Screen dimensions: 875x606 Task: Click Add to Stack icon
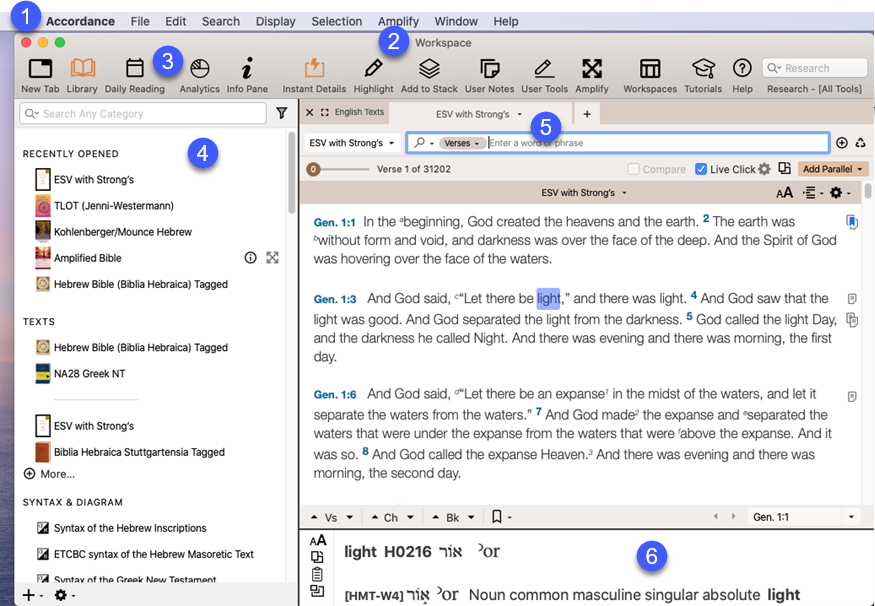pos(429,69)
